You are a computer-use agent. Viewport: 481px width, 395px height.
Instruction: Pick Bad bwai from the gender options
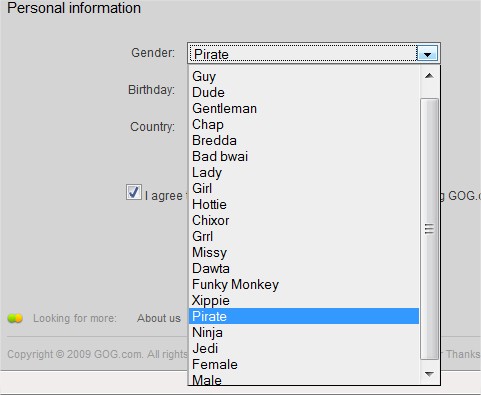pos(304,156)
